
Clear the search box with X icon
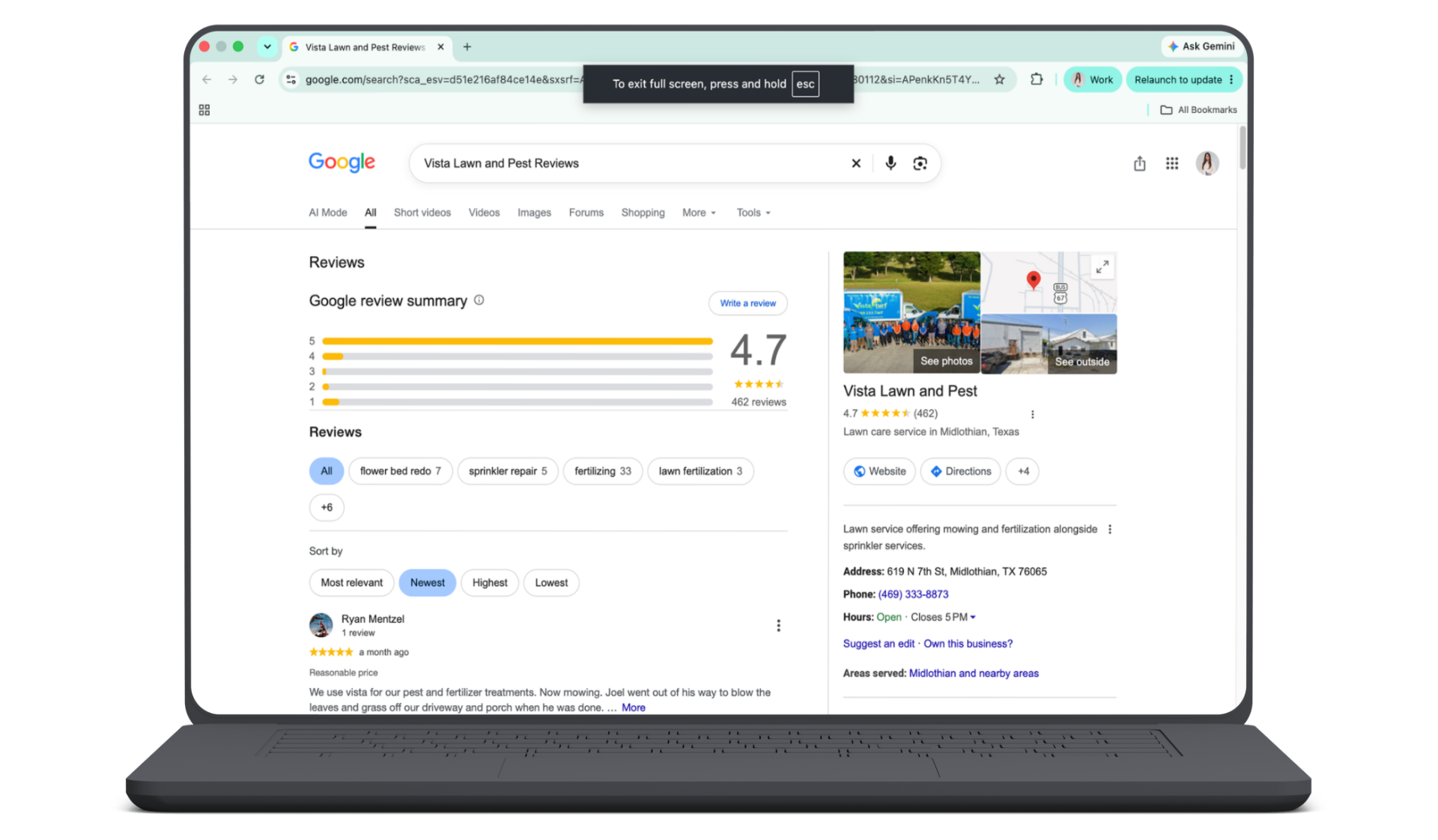click(x=856, y=163)
